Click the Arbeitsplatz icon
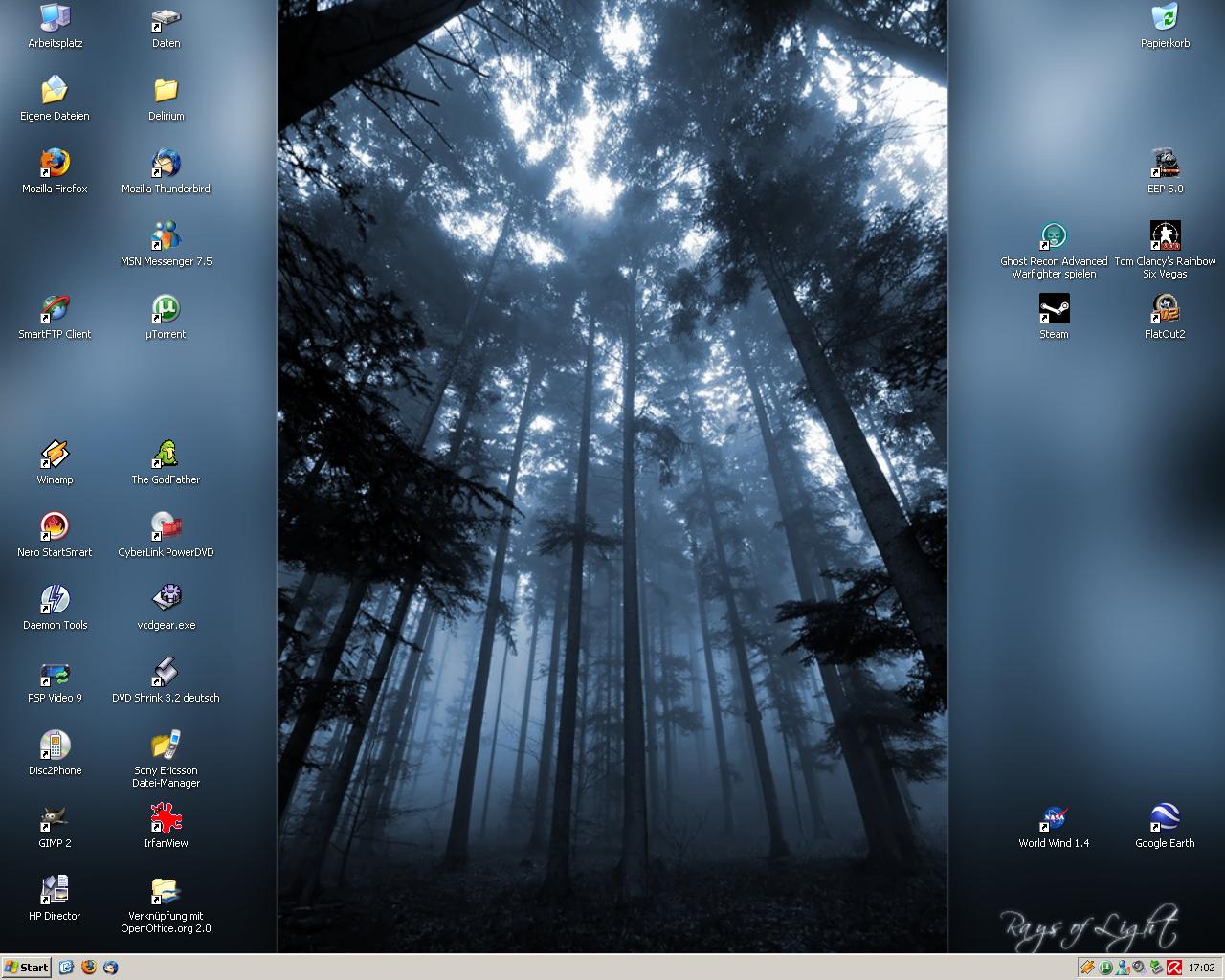Screen dimensions: 1225x980 tap(55, 19)
